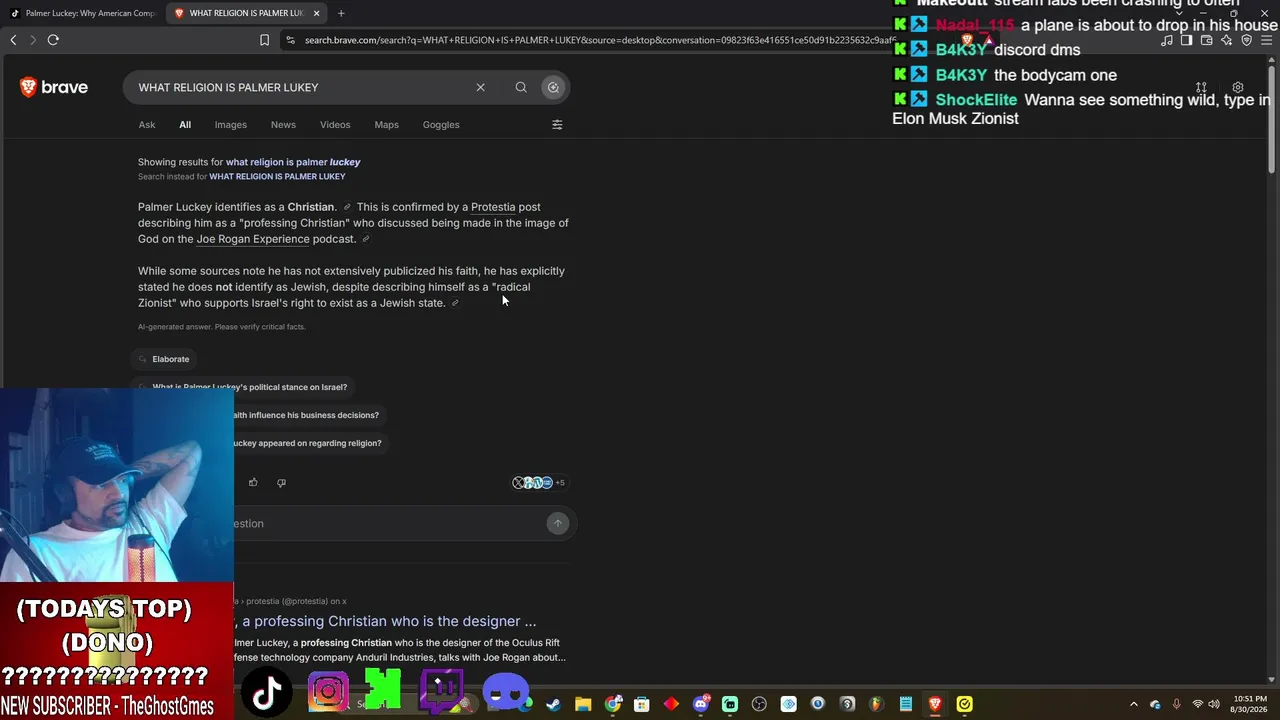
Task: Open the Goggles tab
Action: (441, 125)
